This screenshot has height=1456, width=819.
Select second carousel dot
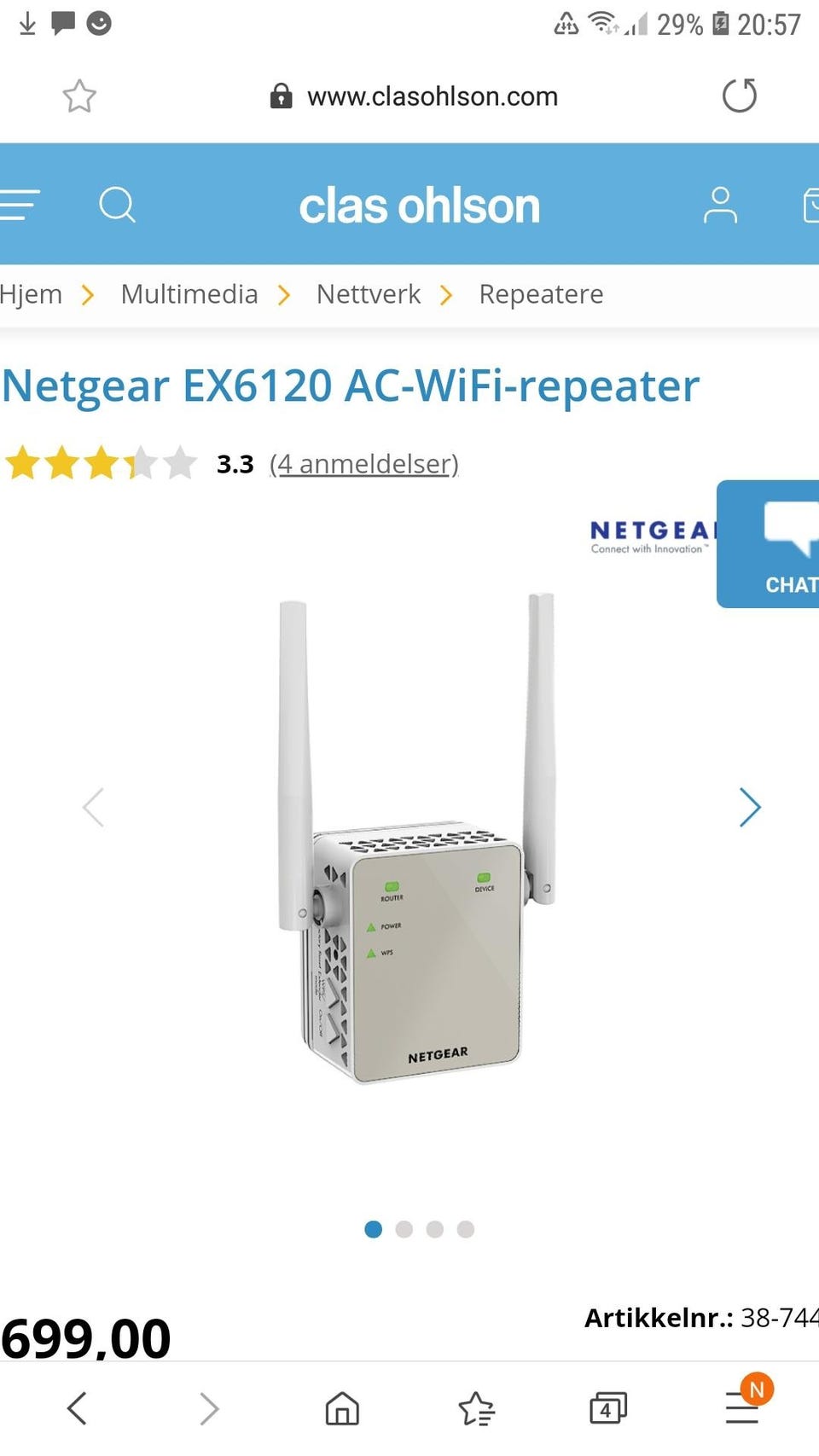(404, 1229)
